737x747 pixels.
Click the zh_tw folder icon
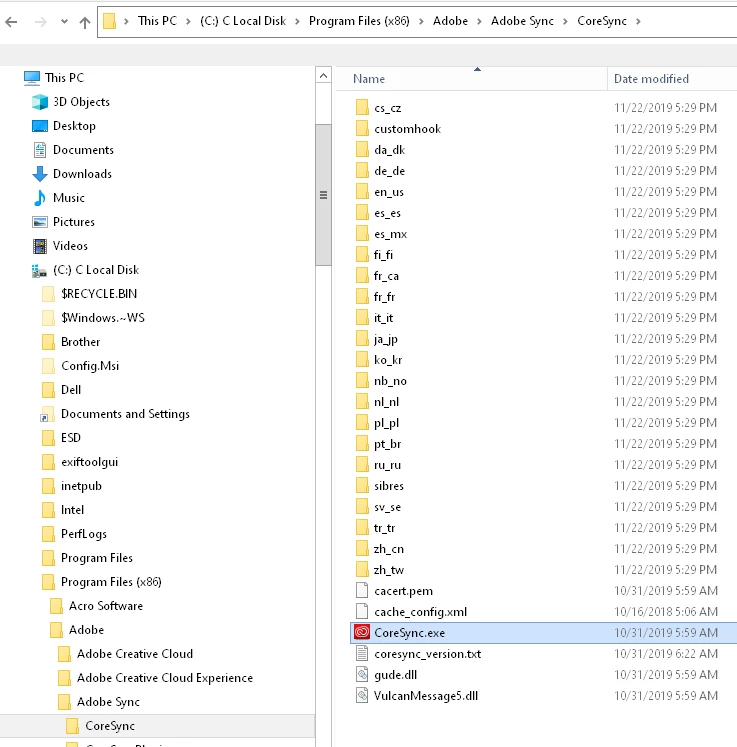362,569
